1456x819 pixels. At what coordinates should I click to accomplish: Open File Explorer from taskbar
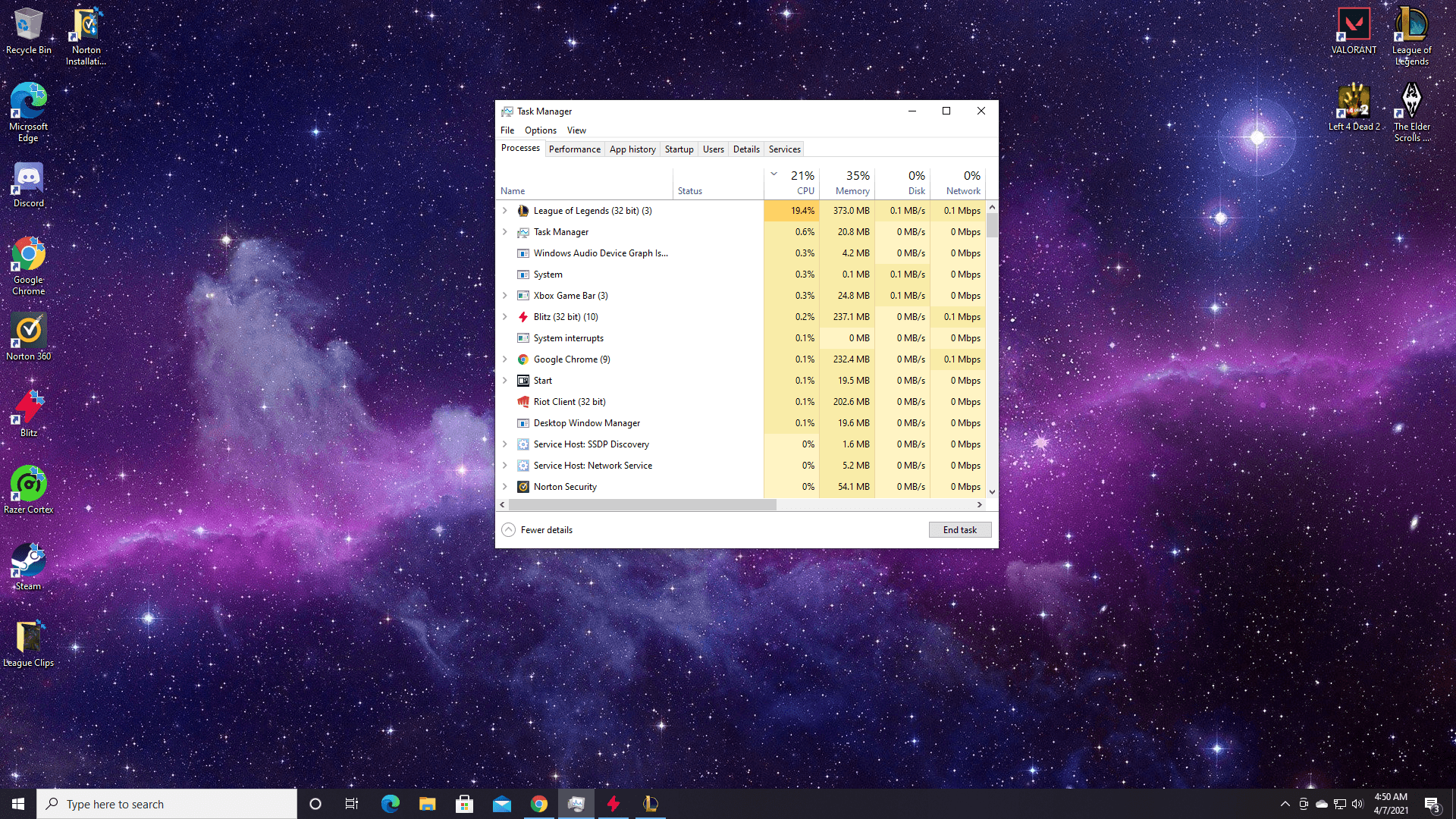coord(427,804)
